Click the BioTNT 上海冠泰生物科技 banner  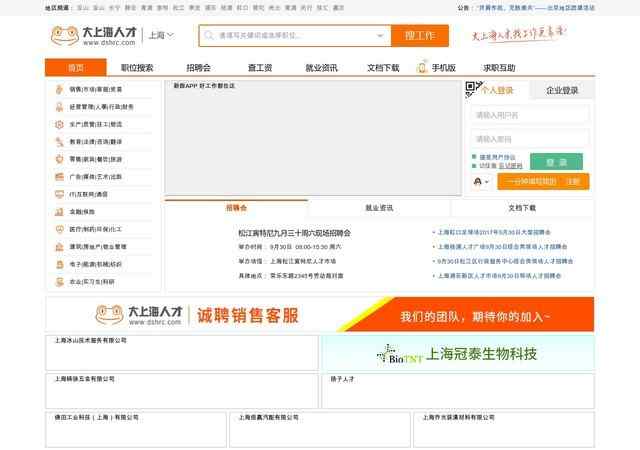(x=458, y=353)
